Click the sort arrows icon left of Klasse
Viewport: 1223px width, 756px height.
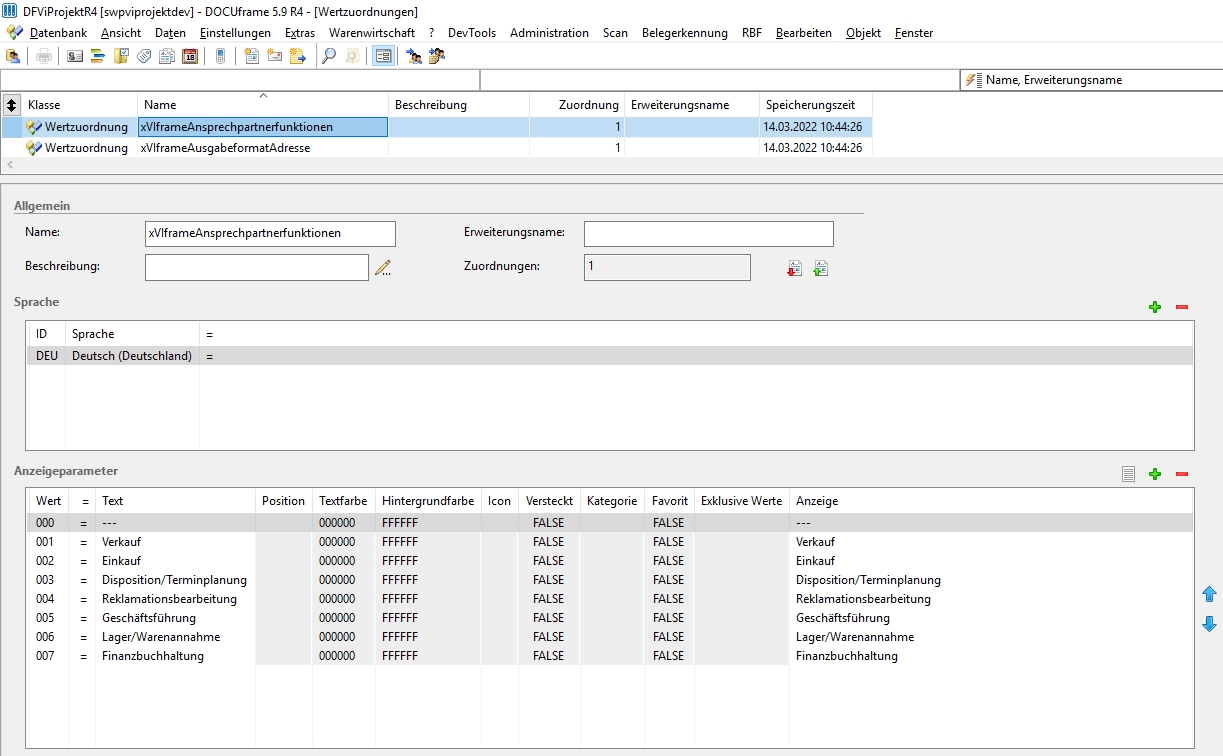12,104
